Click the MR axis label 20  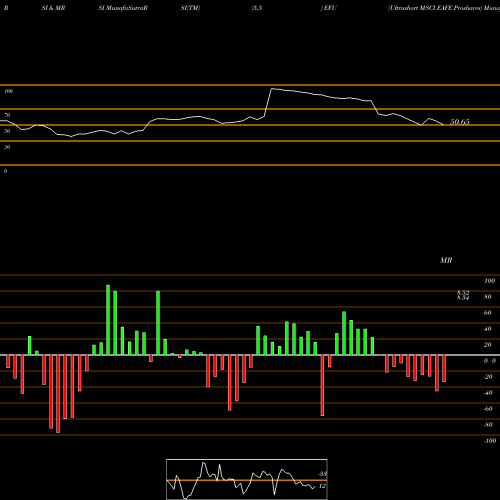click(x=488, y=345)
